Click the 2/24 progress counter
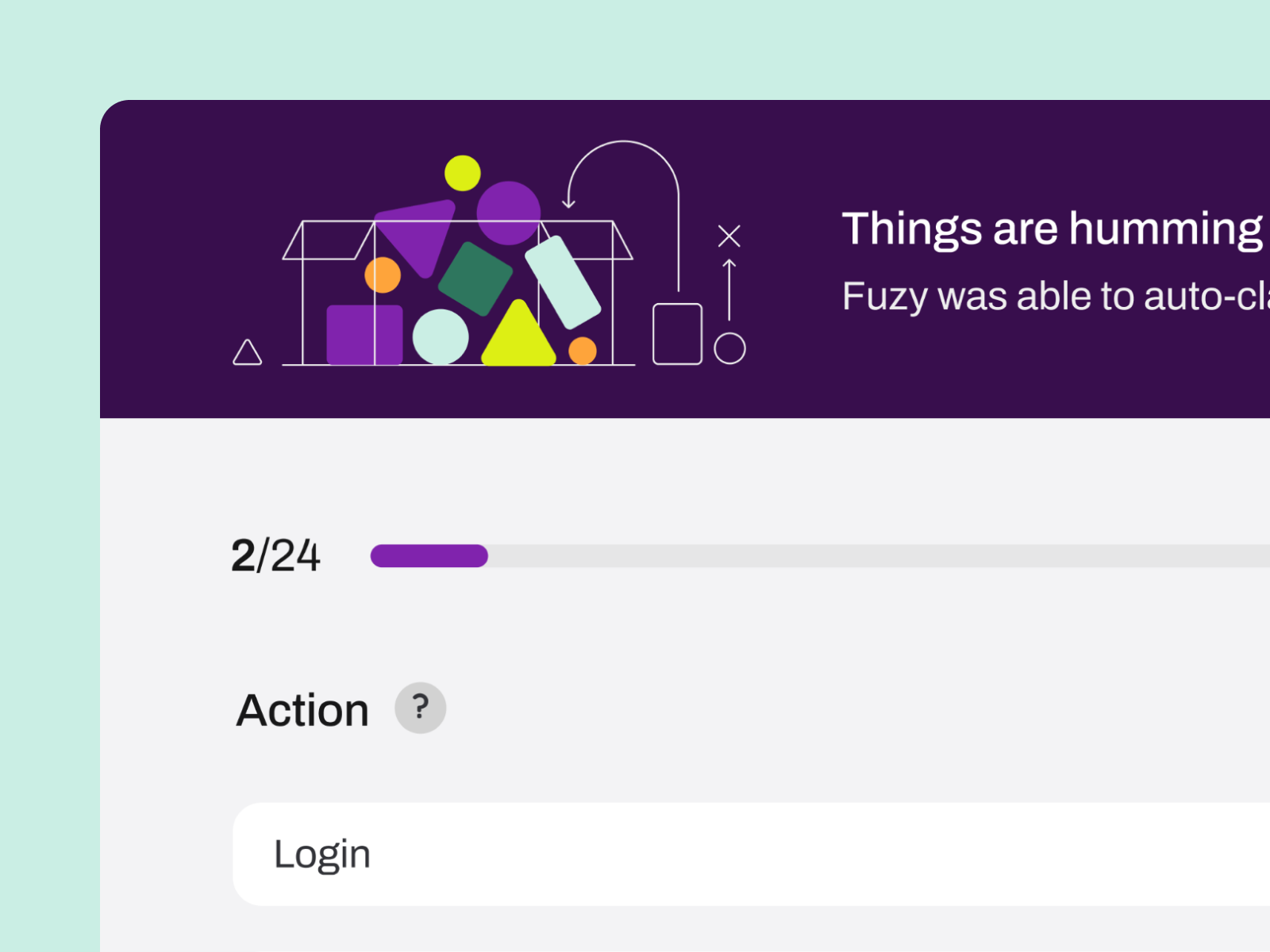 pyautogui.click(x=275, y=555)
